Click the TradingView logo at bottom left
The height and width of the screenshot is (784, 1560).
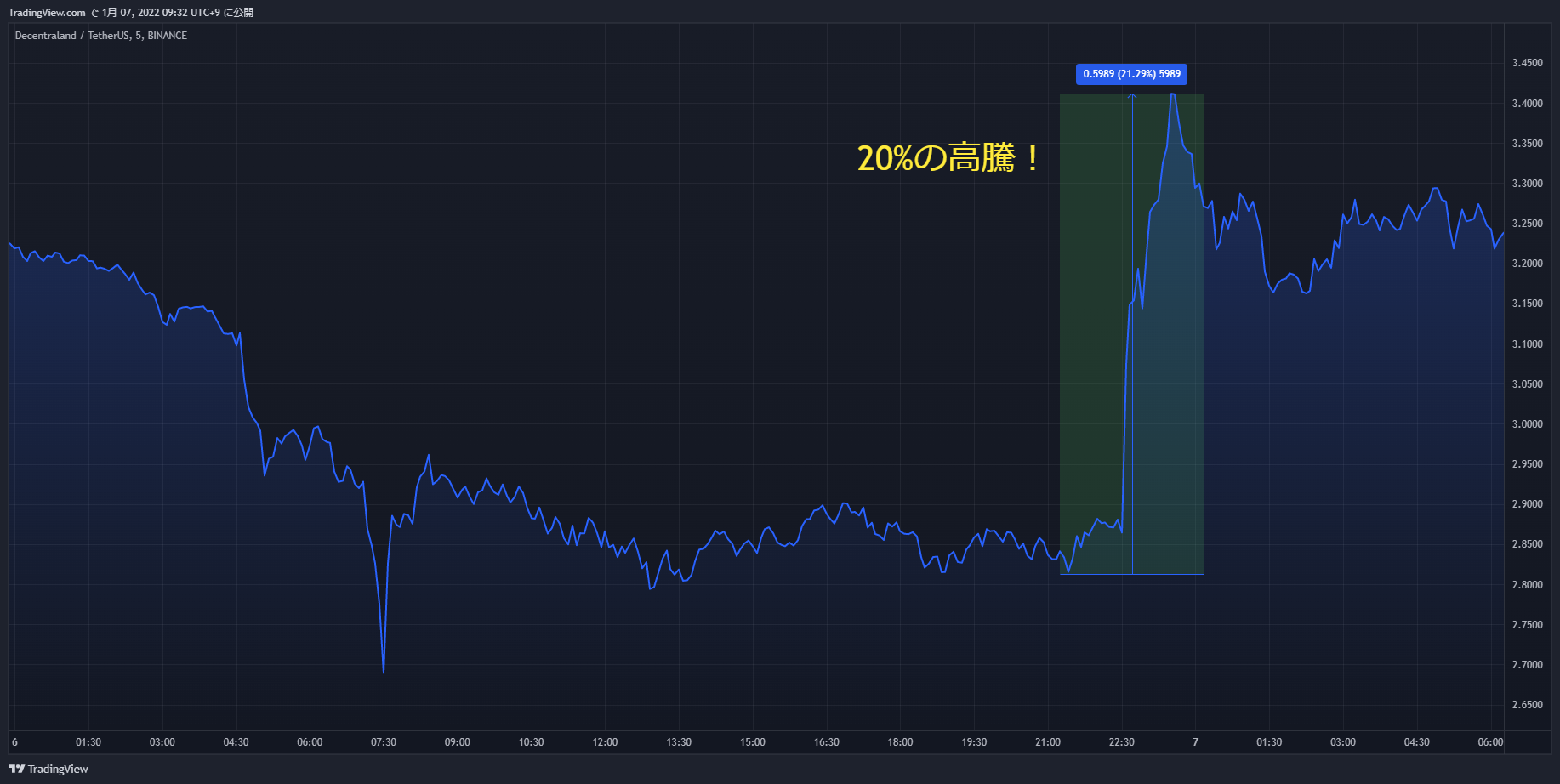click(48, 769)
